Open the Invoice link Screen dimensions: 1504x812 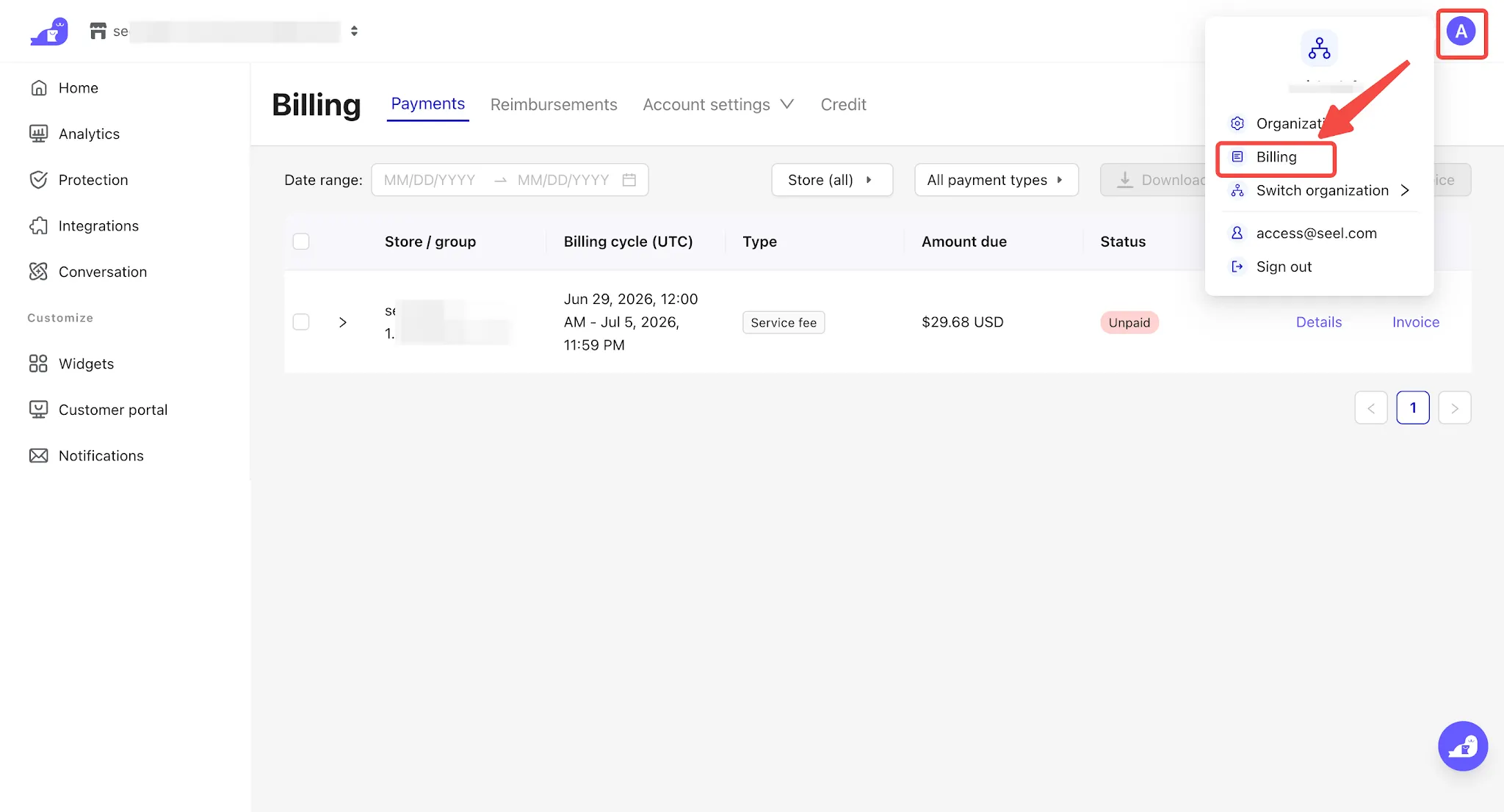[x=1416, y=322]
